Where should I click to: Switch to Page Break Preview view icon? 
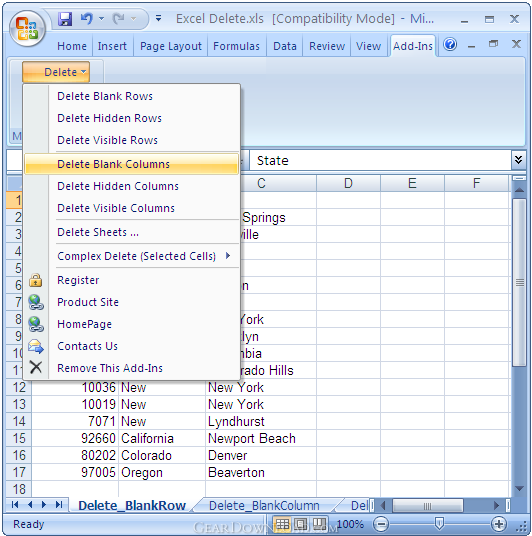pos(319,523)
